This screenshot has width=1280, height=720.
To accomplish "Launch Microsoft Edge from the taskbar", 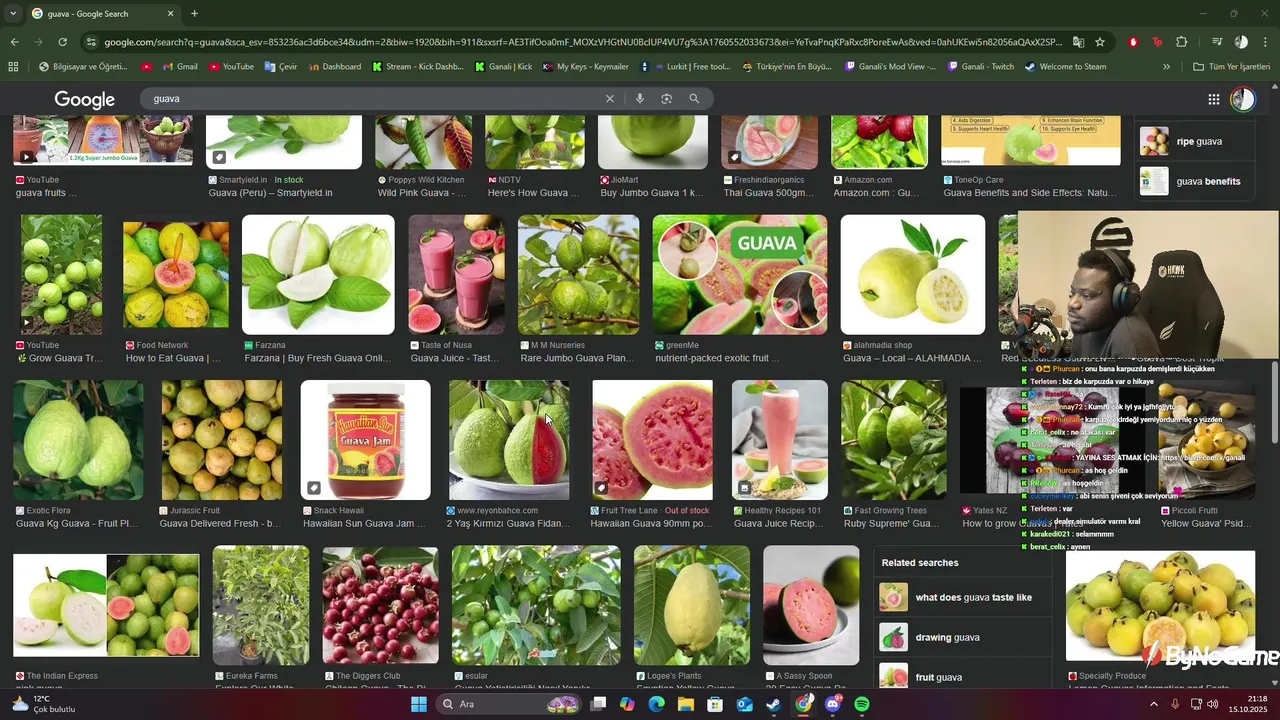I will coord(657,705).
